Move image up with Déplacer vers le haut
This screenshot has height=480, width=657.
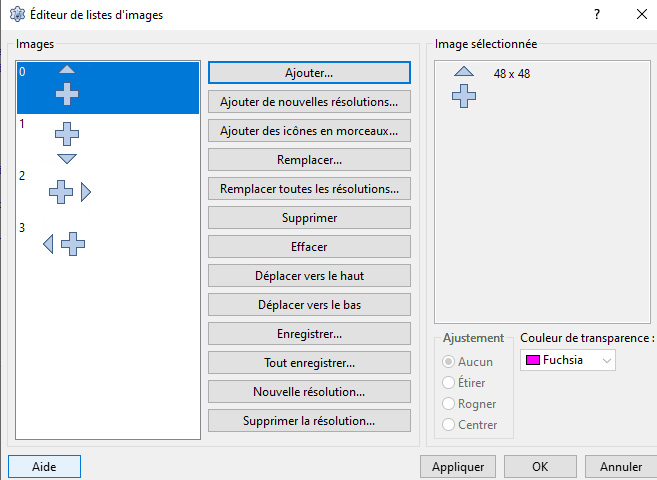309,275
